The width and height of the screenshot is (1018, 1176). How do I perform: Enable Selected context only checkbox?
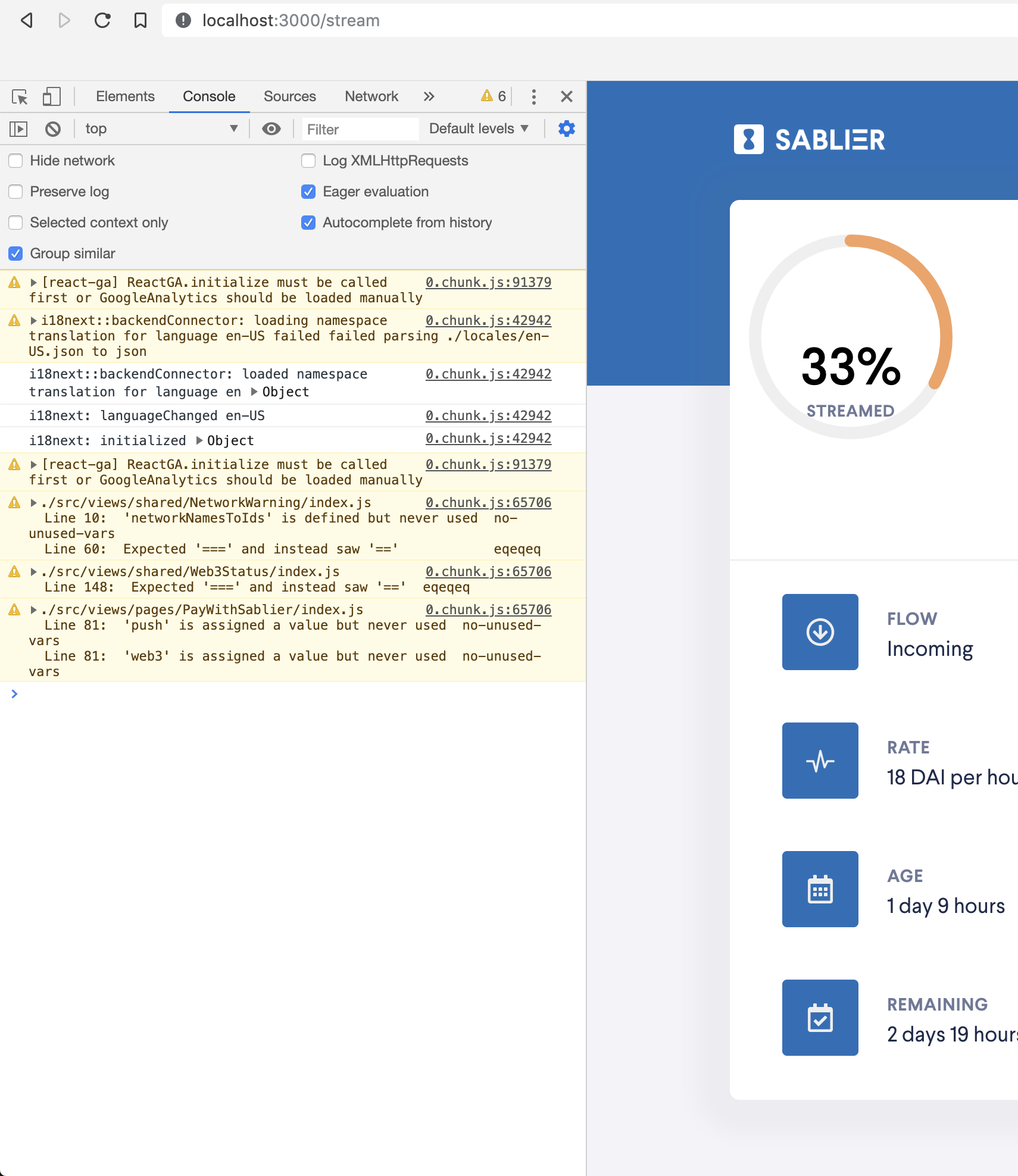(x=15, y=223)
